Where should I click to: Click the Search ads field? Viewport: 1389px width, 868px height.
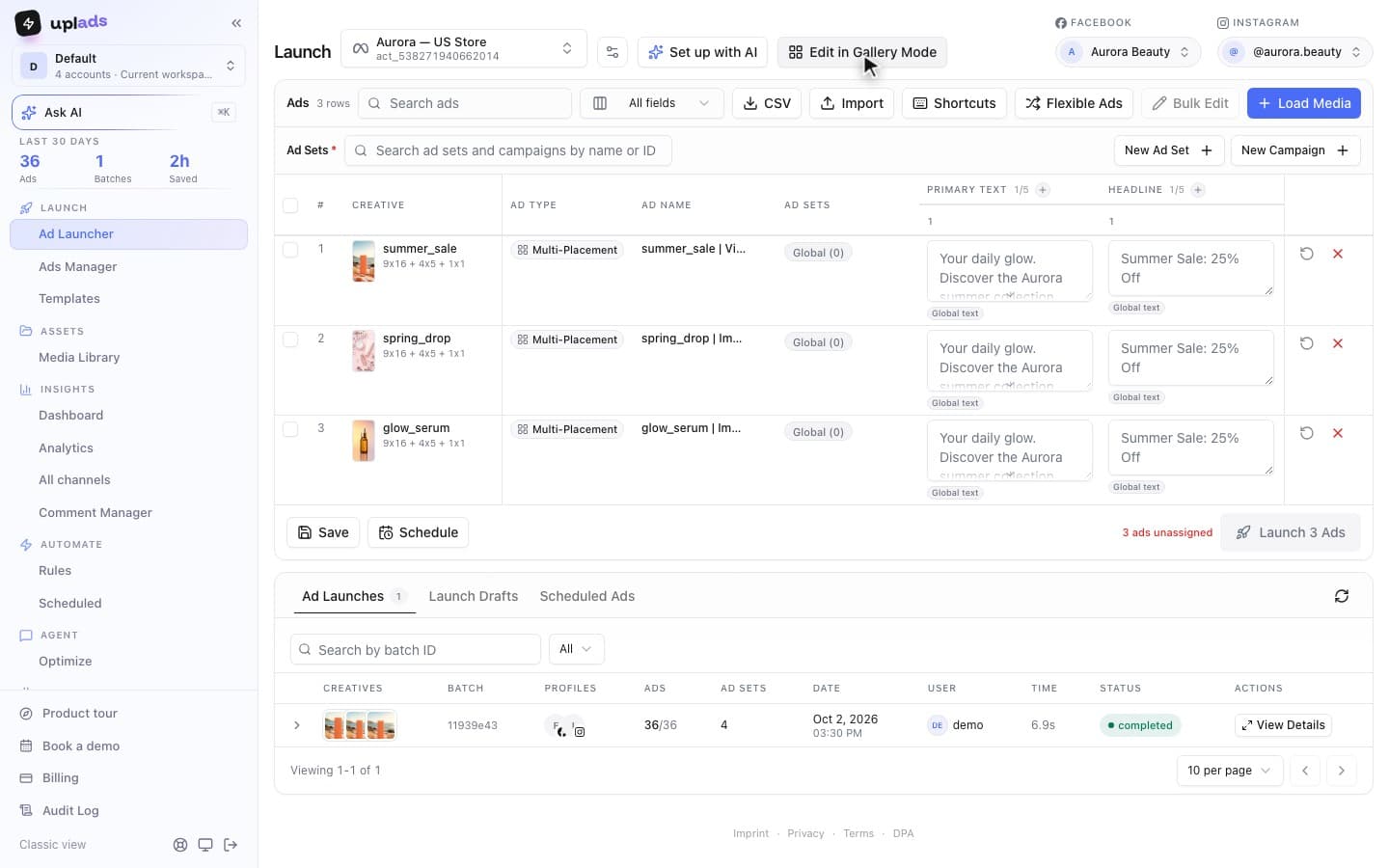click(x=465, y=103)
